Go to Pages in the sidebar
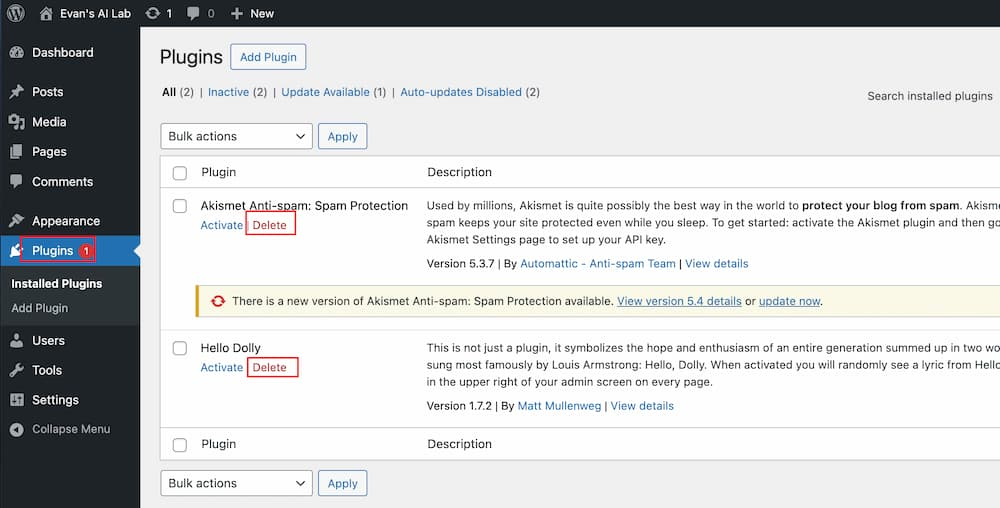Image resolution: width=1000 pixels, height=508 pixels. click(49, 152)
